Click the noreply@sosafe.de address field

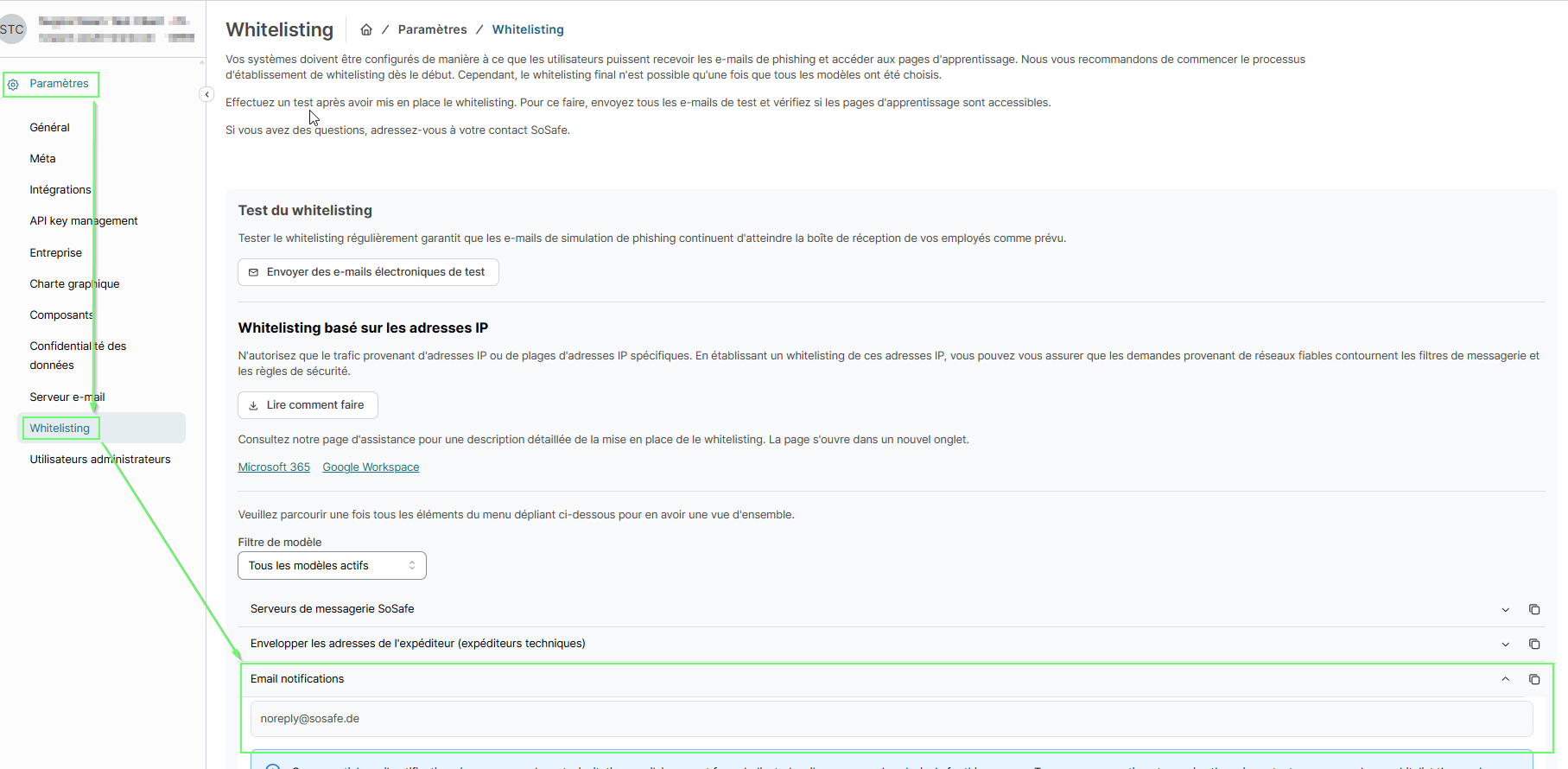(890, 718)
